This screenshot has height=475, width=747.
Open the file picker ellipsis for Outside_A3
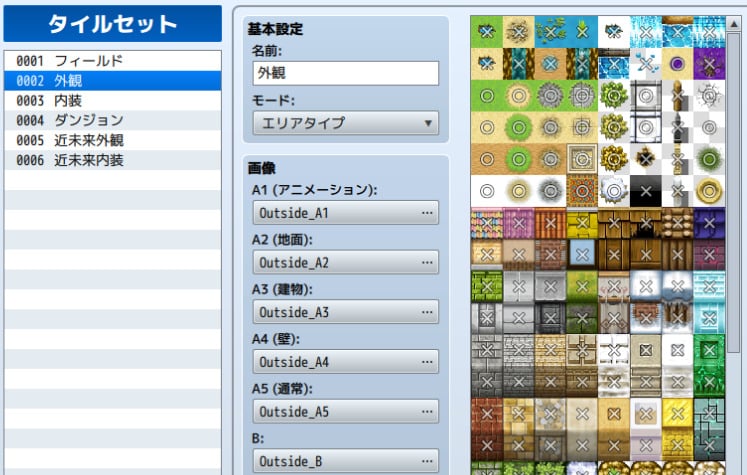point(427,312)
